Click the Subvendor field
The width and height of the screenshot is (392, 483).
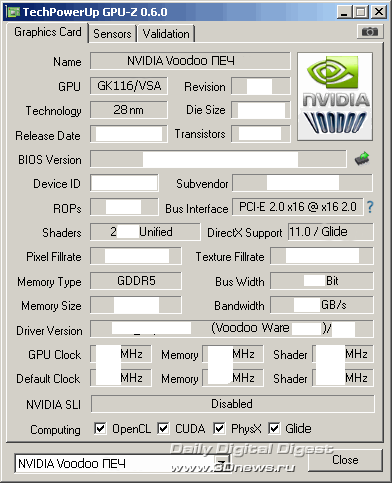pos(302,183)
